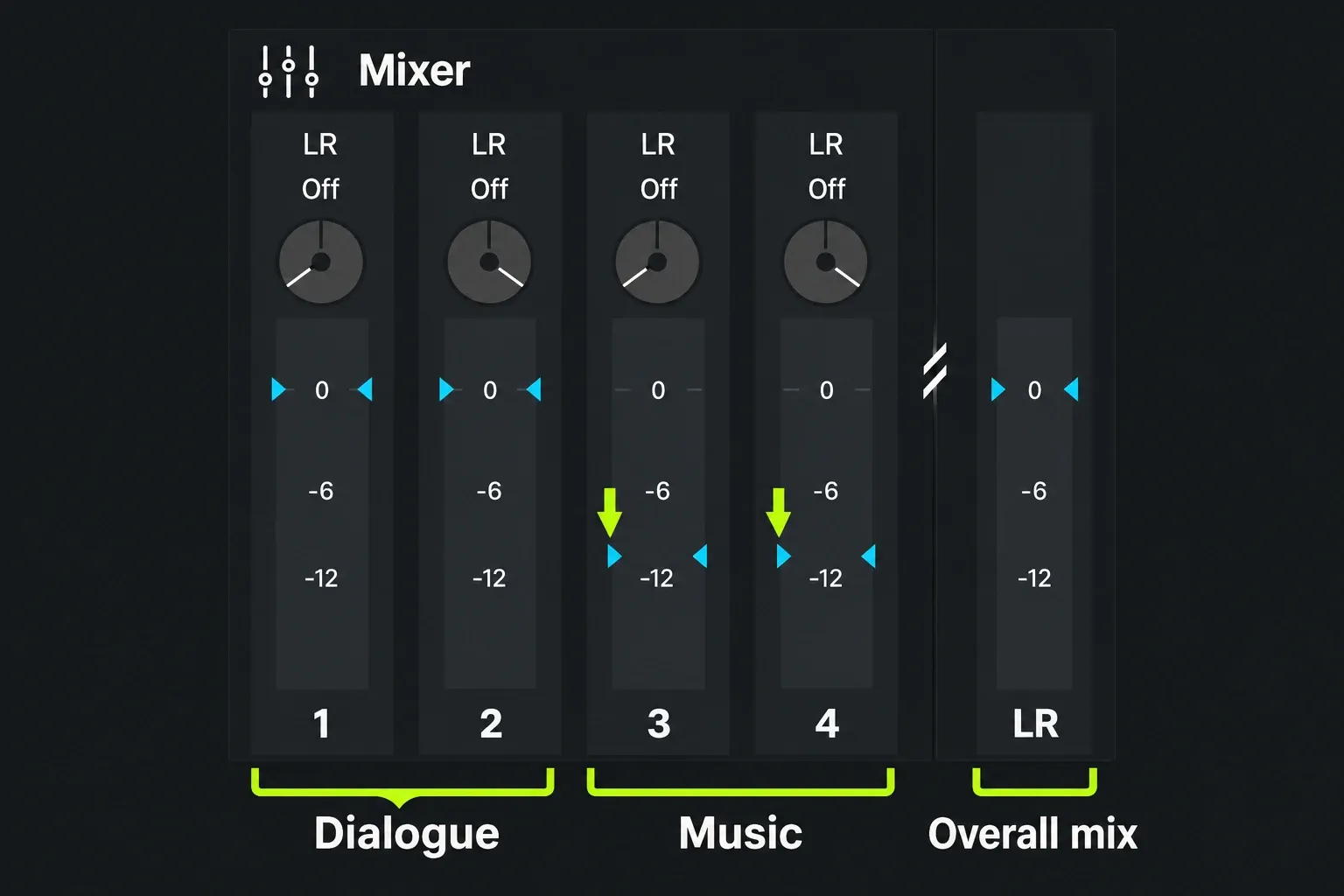Click the -6 mark on channel 4's fader
This screenshot has height=896, width=1344.
825,491
